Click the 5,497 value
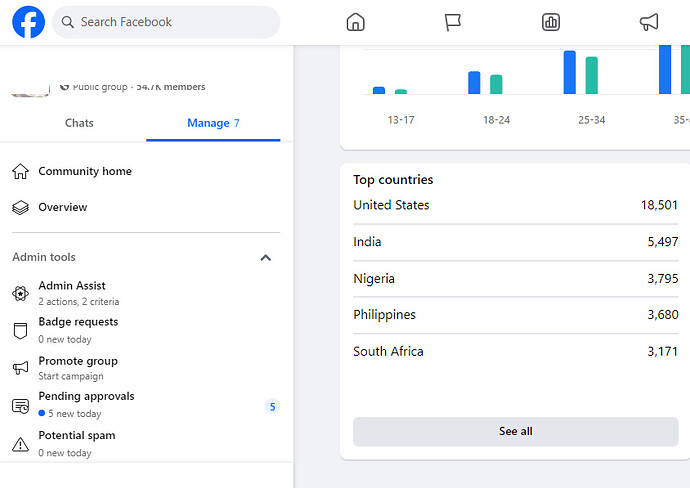690x488 pixels. pos(663,242)
